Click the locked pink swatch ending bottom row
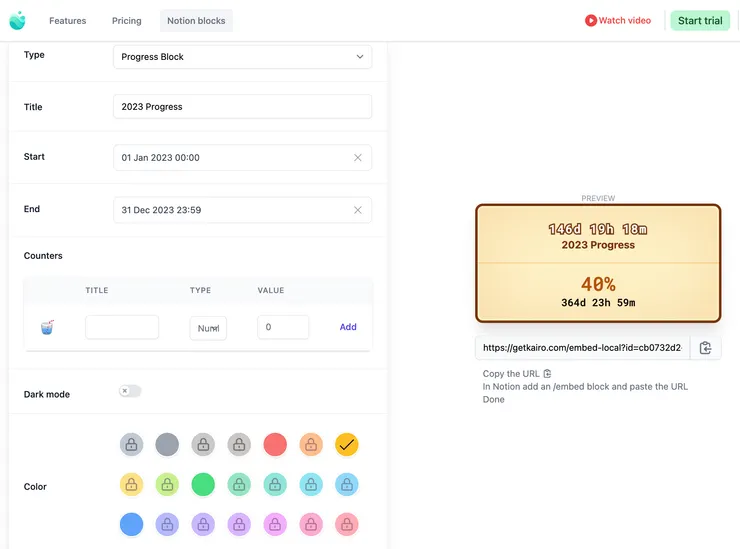This screenshot has width=740, height=549. pos(347,524)
